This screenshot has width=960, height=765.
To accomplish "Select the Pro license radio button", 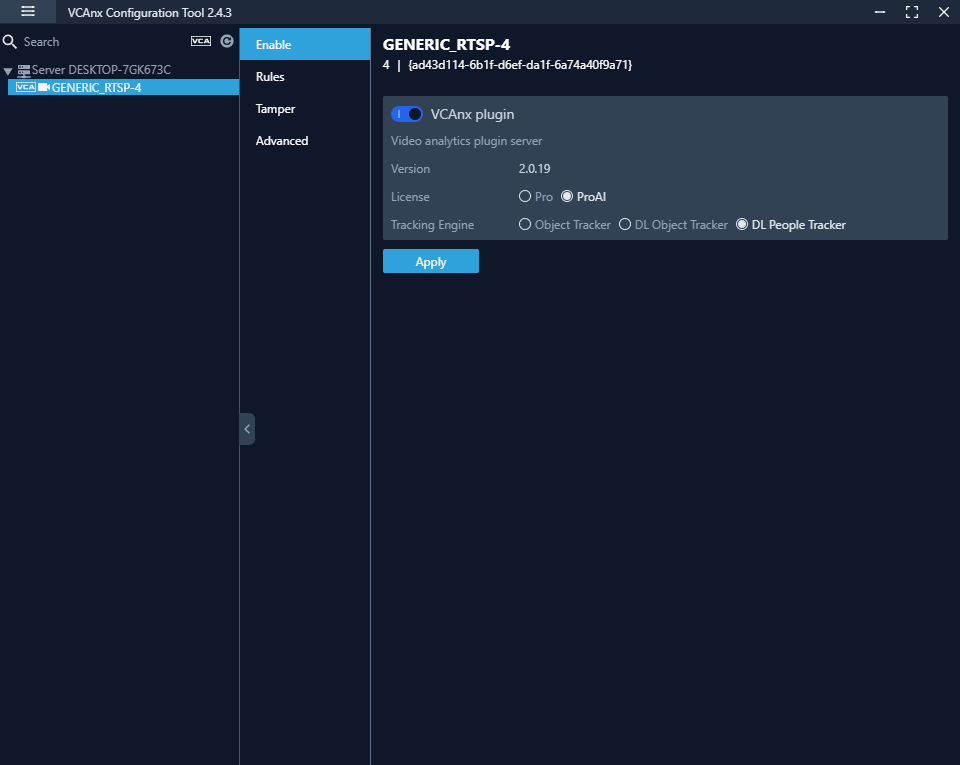I will 525,197.
